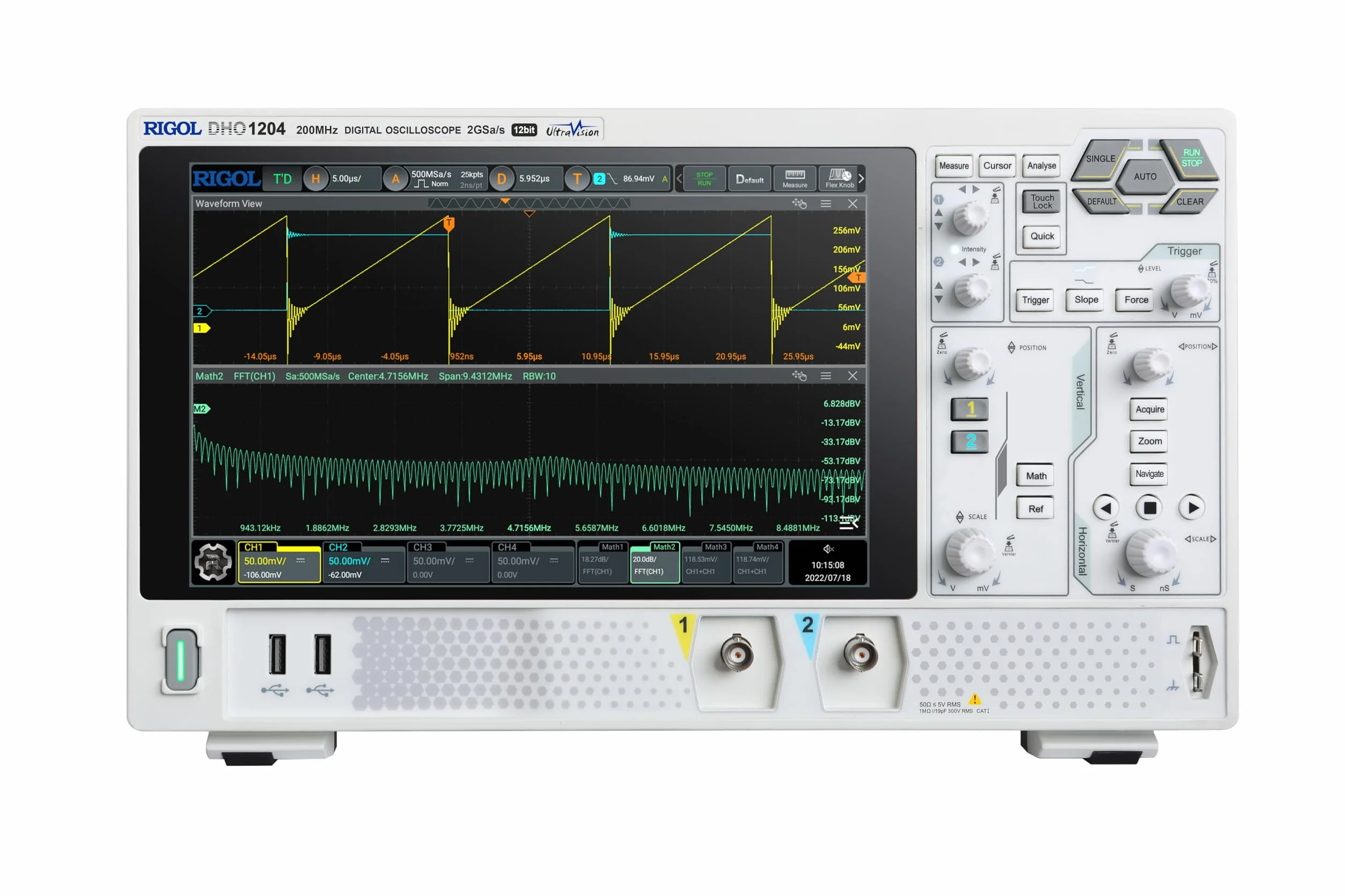Open the RIGOL gear settings icon
The height and width of the screenshot is (896, 1345).
pos(213,562)
